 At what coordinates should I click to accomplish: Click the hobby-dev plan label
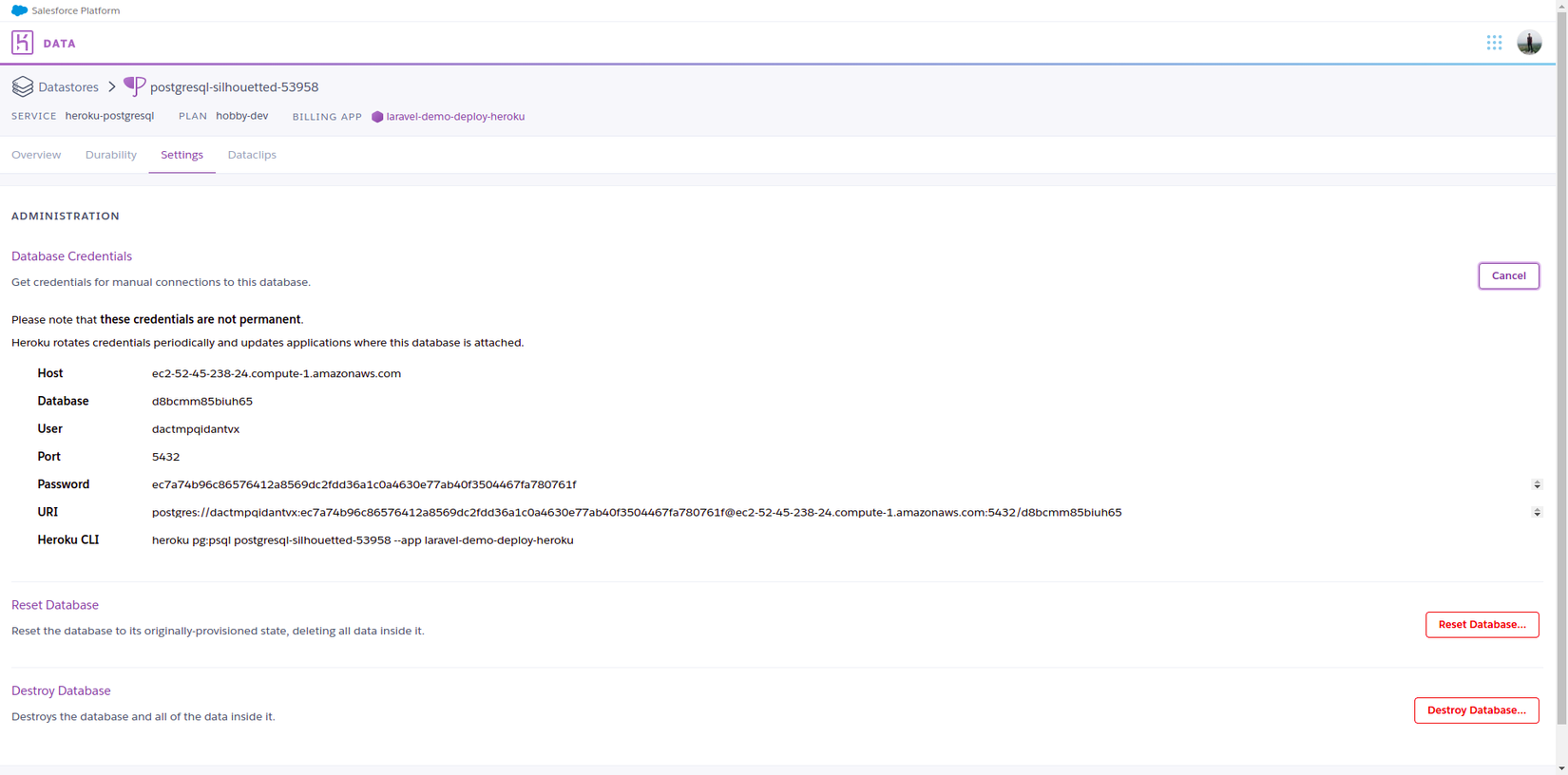(242, 116)
